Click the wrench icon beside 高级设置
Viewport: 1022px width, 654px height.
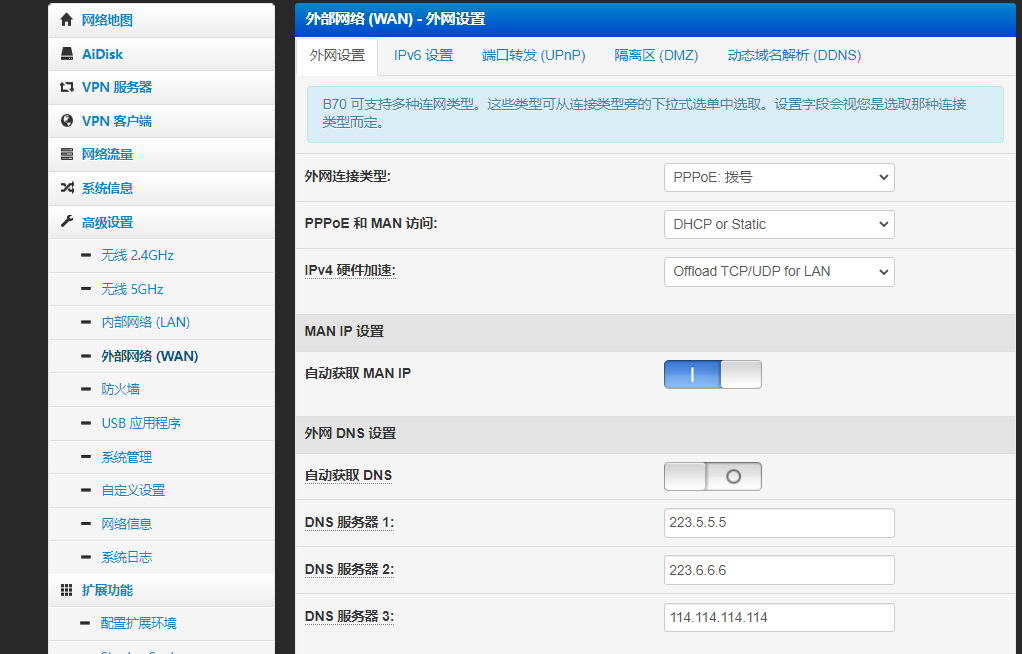[66, 222]
